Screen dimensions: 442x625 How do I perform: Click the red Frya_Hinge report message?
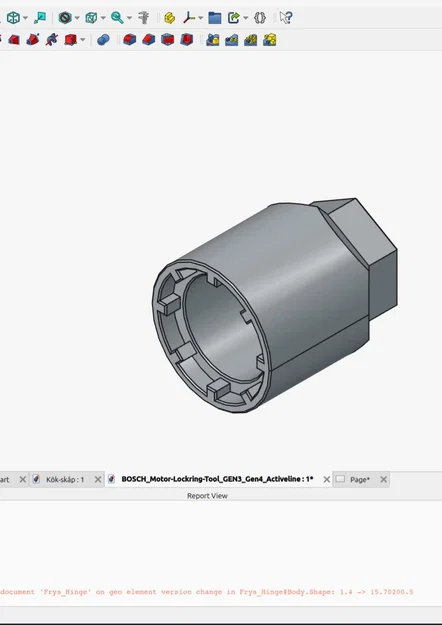(206, 592)
